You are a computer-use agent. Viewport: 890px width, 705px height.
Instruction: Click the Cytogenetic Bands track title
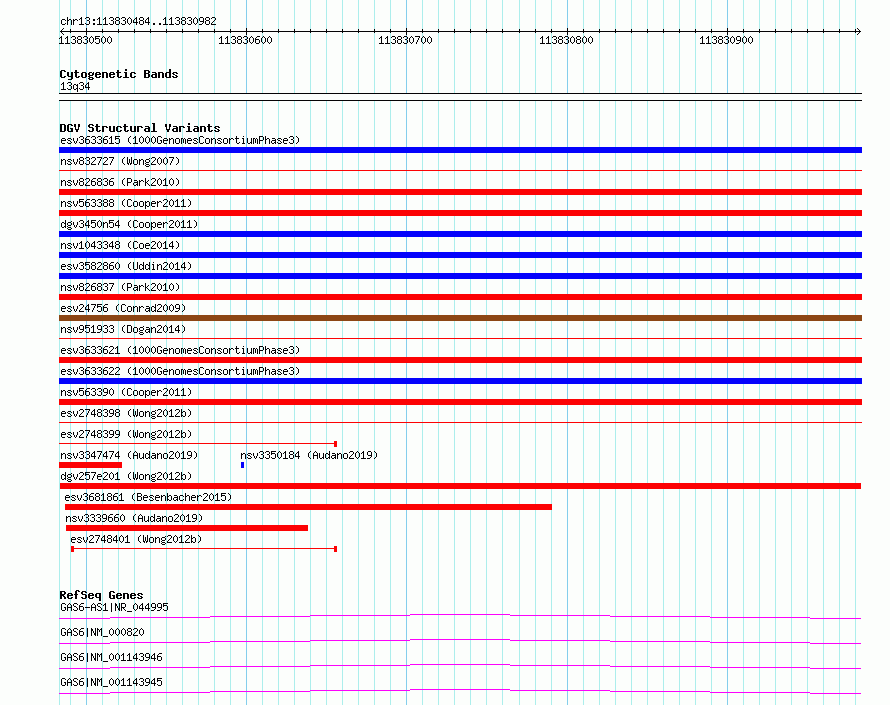point(119,74)
